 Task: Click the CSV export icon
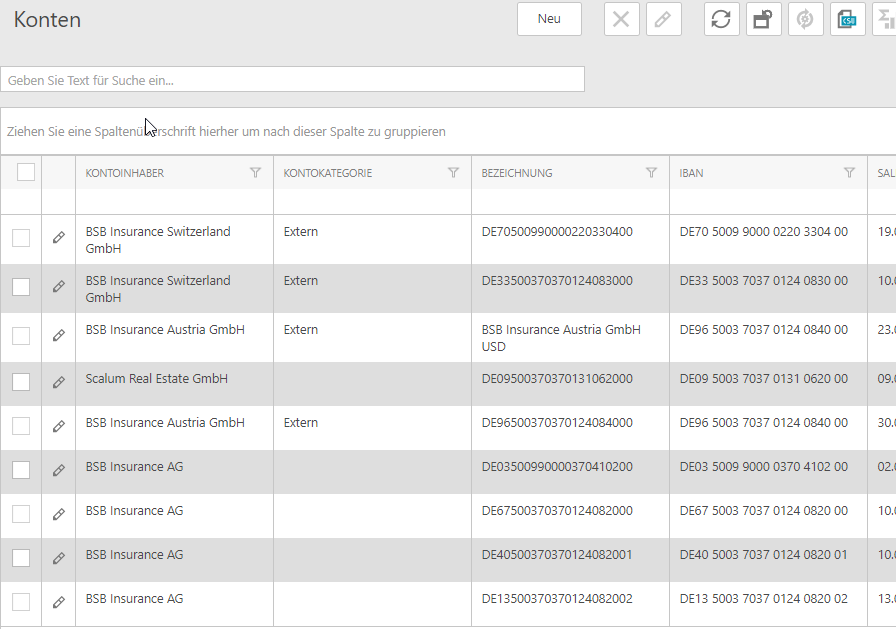[847, 19]
